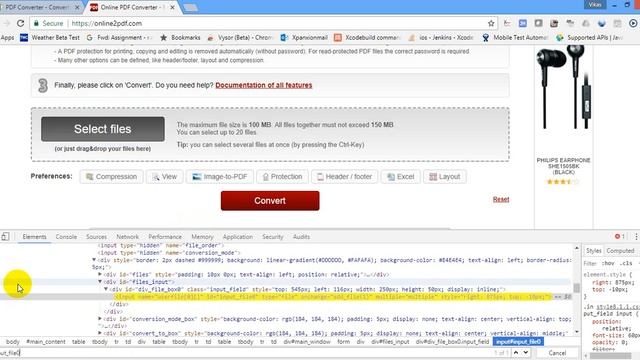Select the Styles pane tab
640x360 pixels.
coord(594,251)
